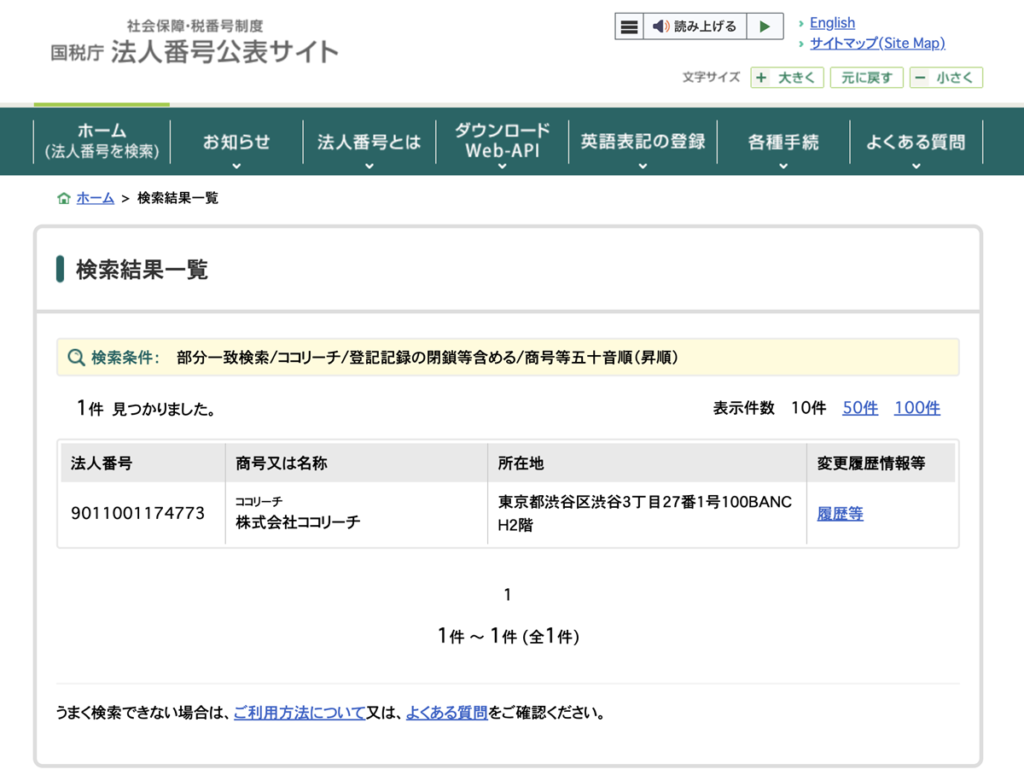Expand the よくある質問 nav menu

[x=915, y=143]
